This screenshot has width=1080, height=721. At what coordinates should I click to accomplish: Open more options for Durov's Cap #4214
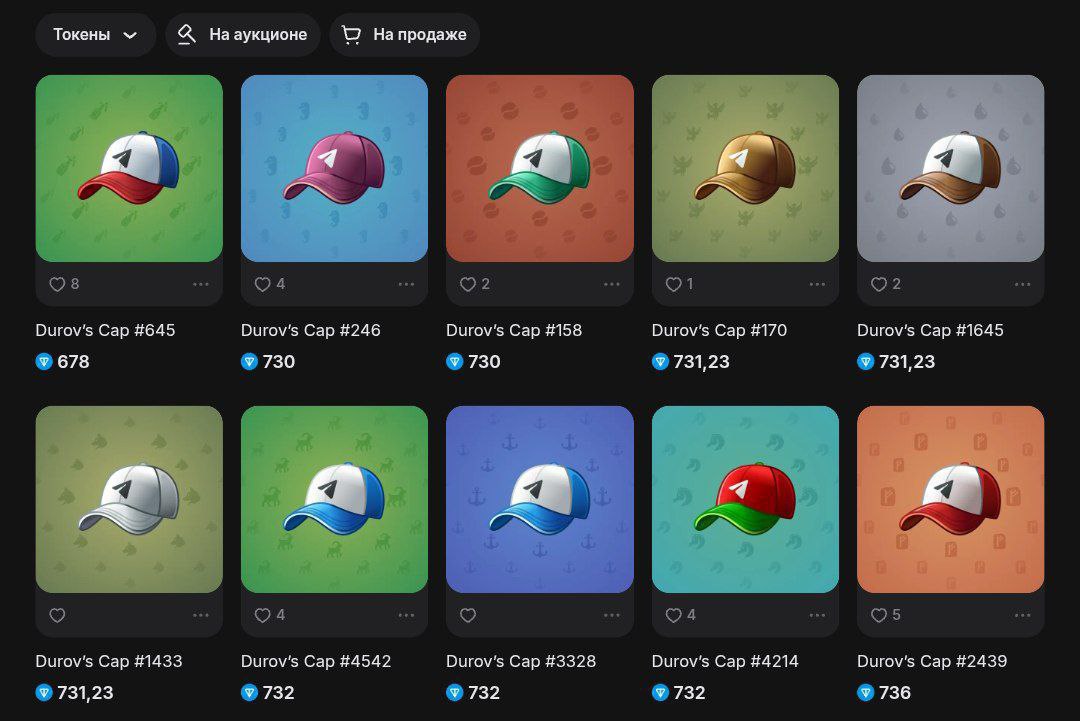(817, 615)
